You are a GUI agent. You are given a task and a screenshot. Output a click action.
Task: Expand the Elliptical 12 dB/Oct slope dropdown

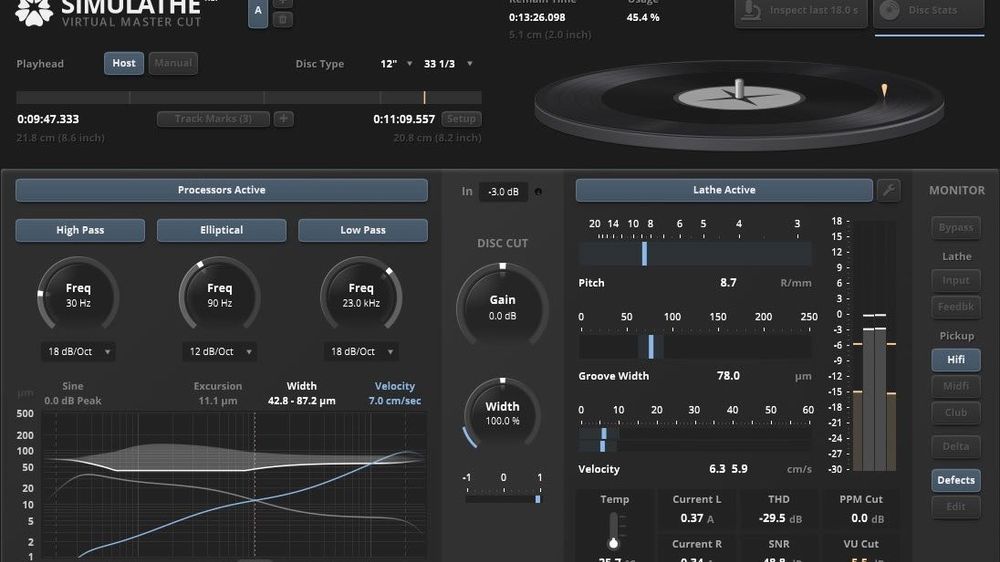220,352
